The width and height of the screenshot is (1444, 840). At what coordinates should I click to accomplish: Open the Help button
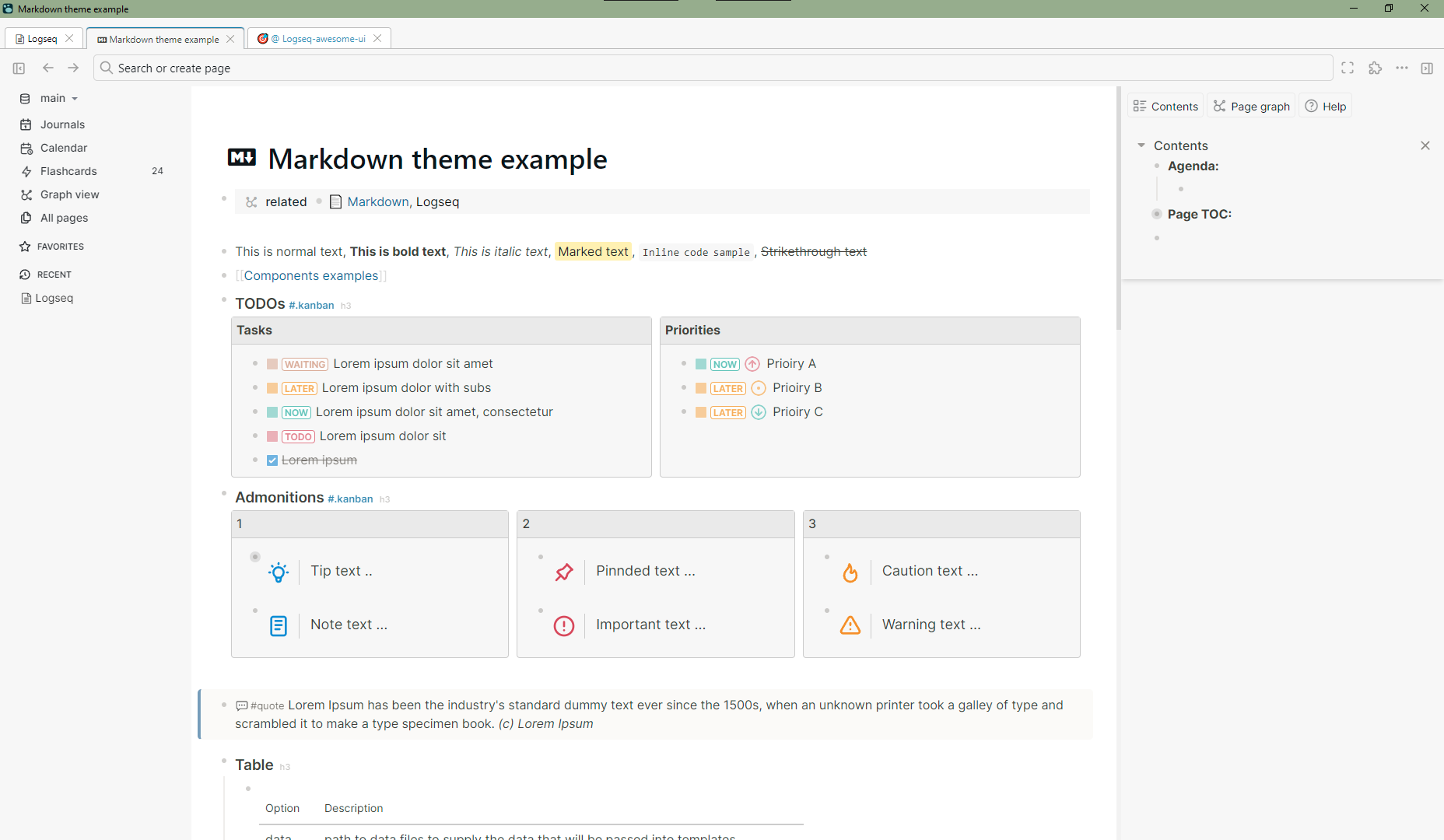point(1326,107)
